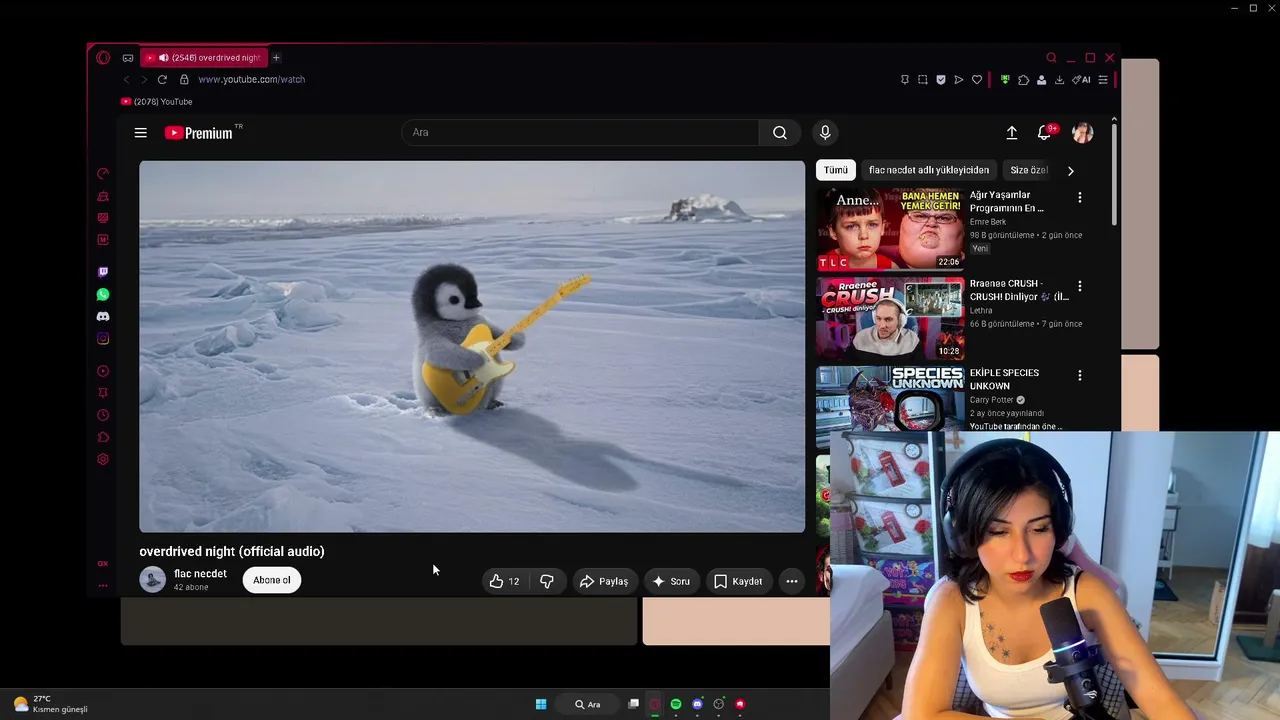Open WhatsApp in the Opera sidebar
The height and width of the screenshot is (720, 1280).
[x=103, y=294]
